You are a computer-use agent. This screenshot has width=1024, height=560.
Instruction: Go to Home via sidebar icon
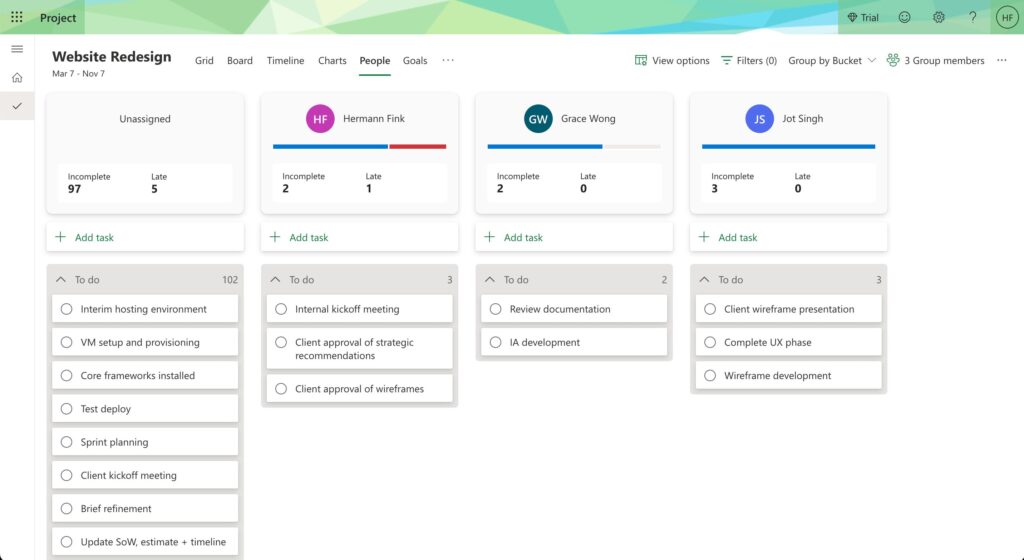point(17,78)
